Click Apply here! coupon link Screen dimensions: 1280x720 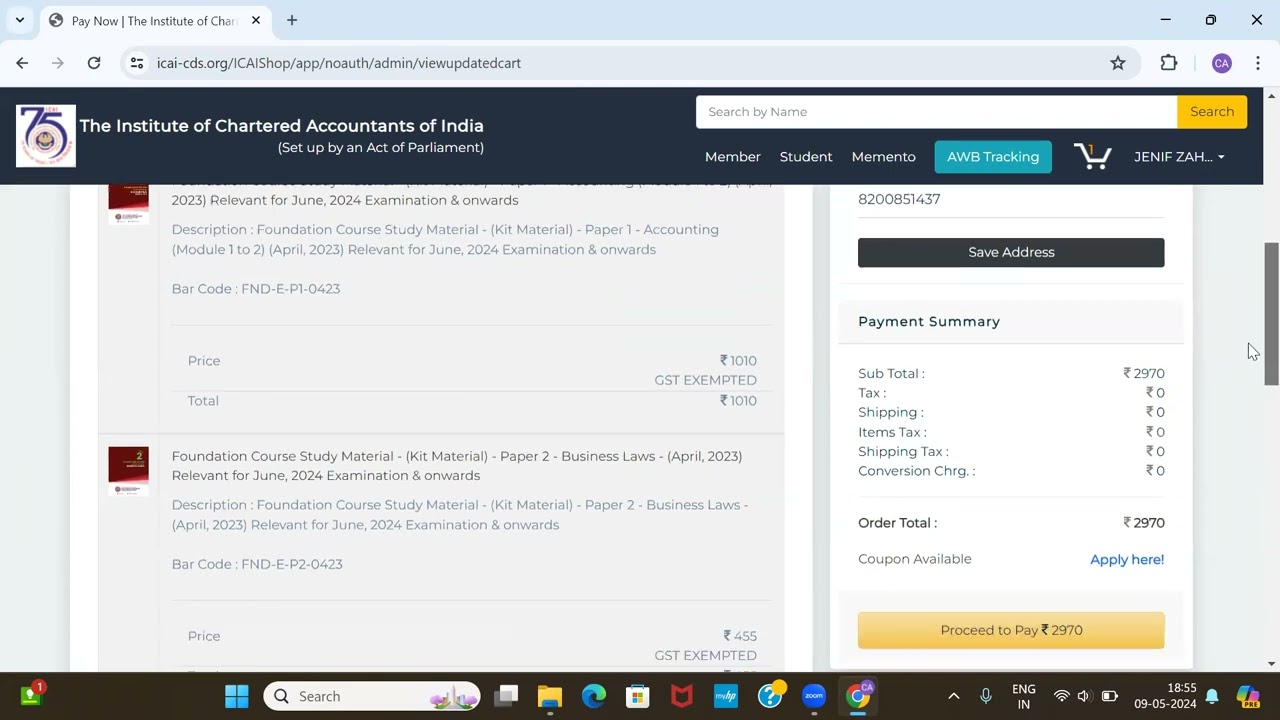(1127, 560)
